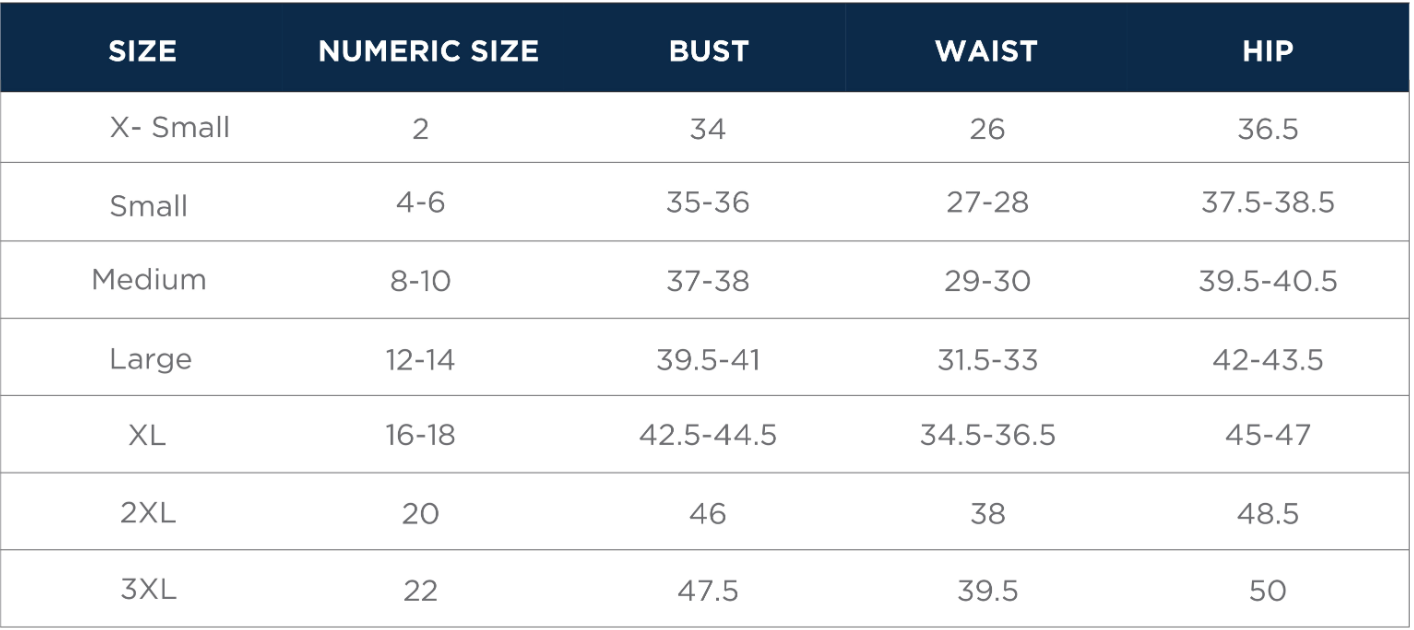The image size is (1414, 630).
Task: Select the X- Small size row label
Action: click(x=170, y=128)
